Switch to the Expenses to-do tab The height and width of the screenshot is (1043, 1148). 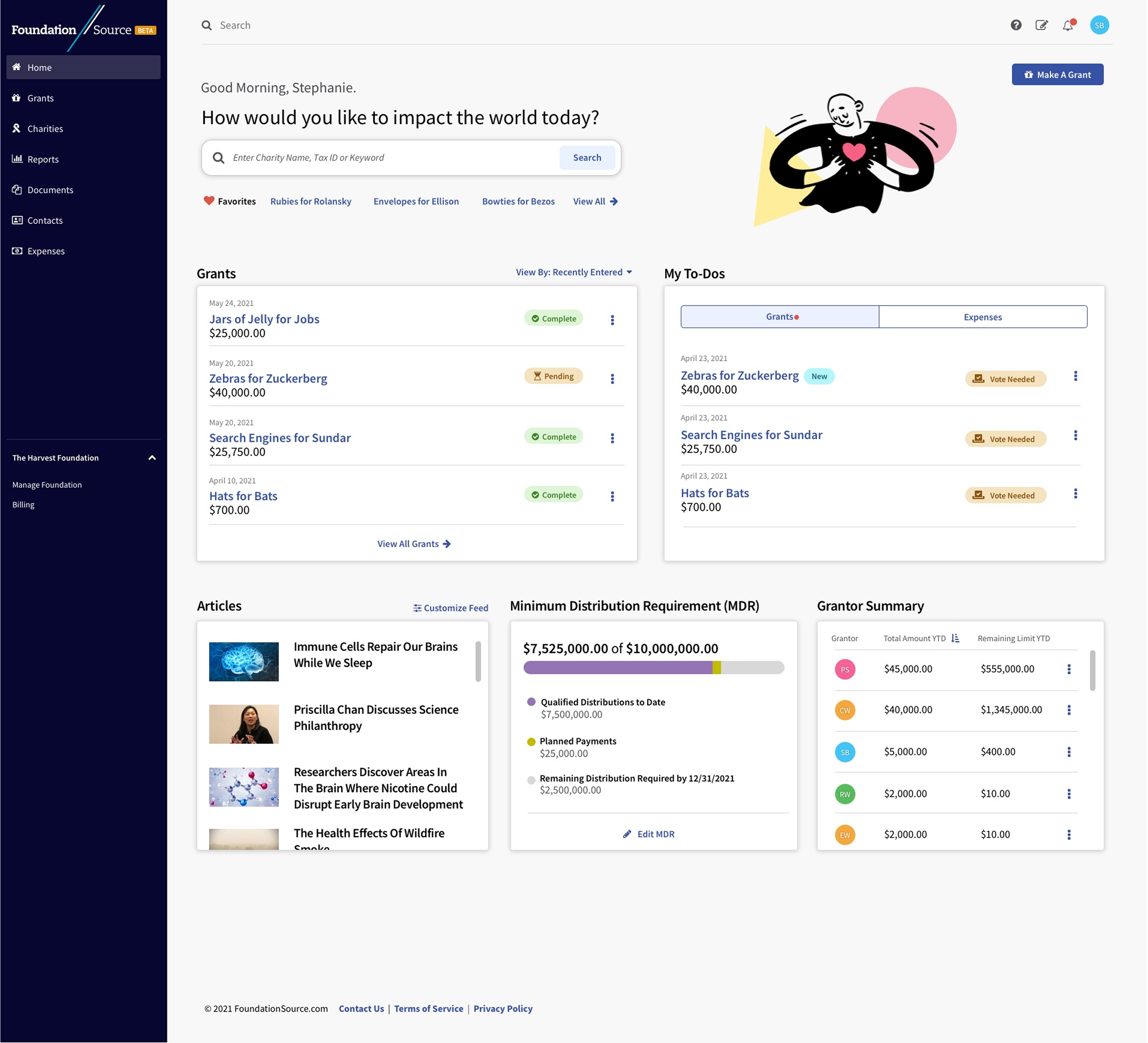[982, 317]
